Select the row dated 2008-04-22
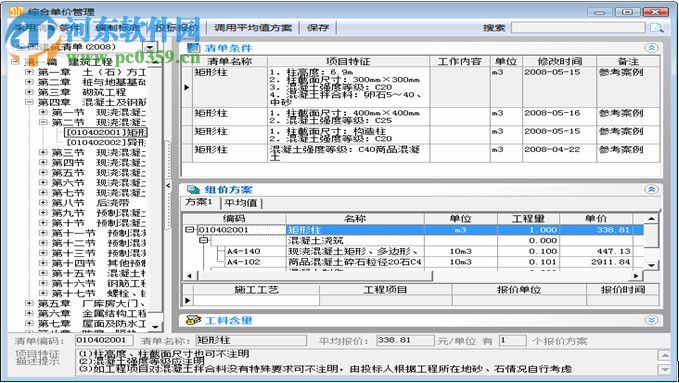This screenshot has width=679, height=383. tap(420, 153)
